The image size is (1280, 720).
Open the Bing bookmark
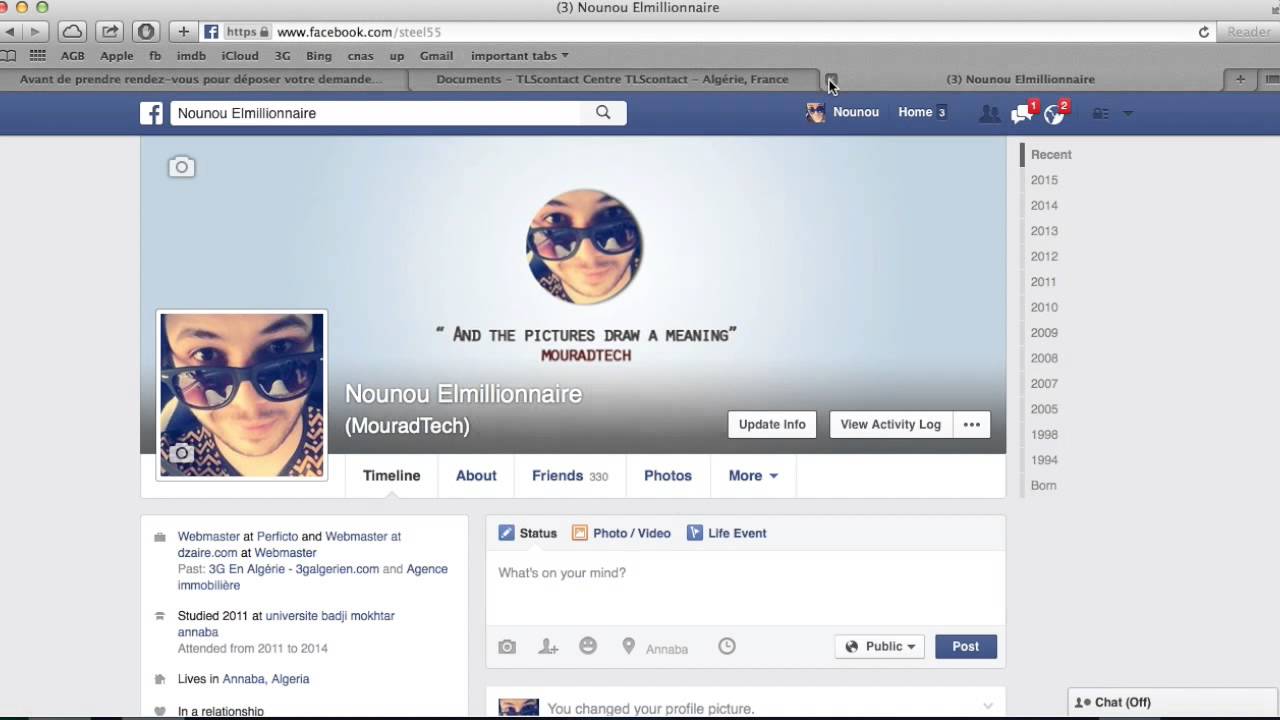coord(319,56)
